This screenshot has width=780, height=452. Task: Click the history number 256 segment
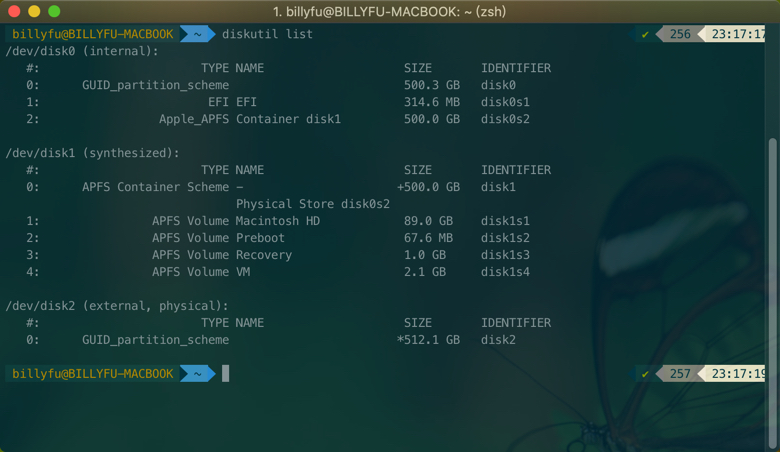coord(680,34)
